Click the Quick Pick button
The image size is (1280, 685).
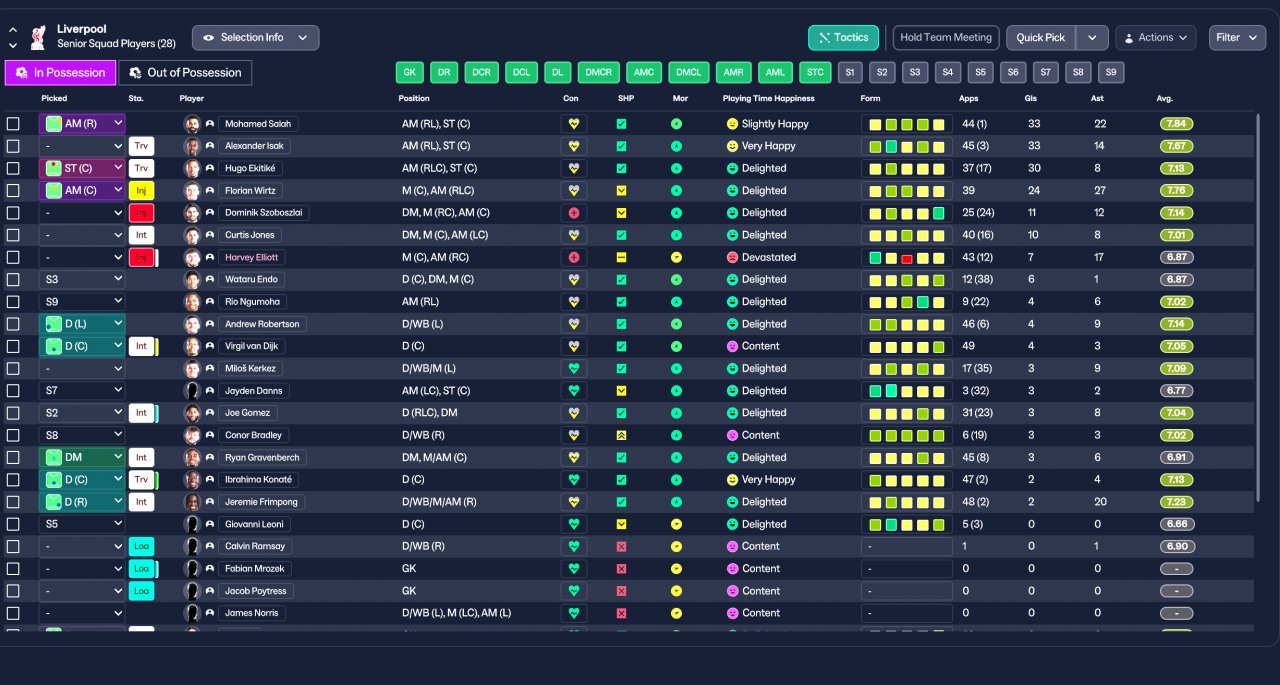pos(1041,38)
